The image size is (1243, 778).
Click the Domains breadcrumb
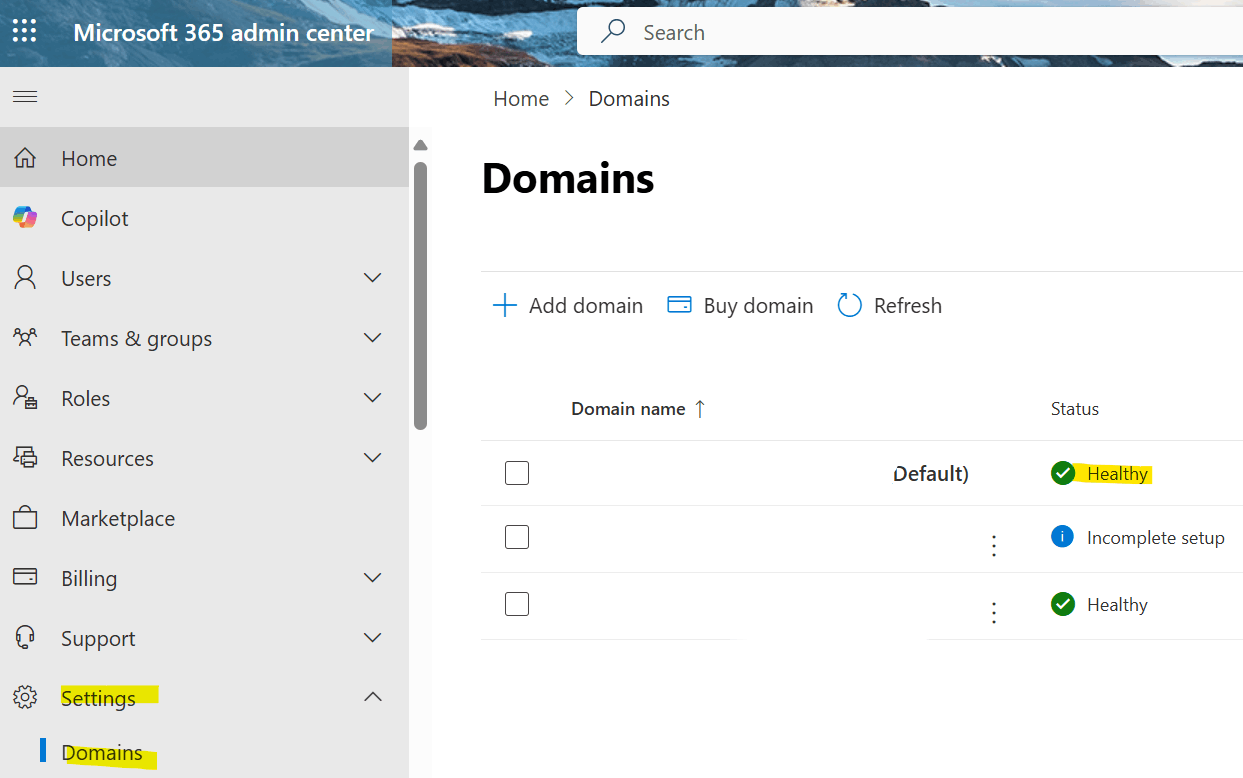[x=629, y=98]
